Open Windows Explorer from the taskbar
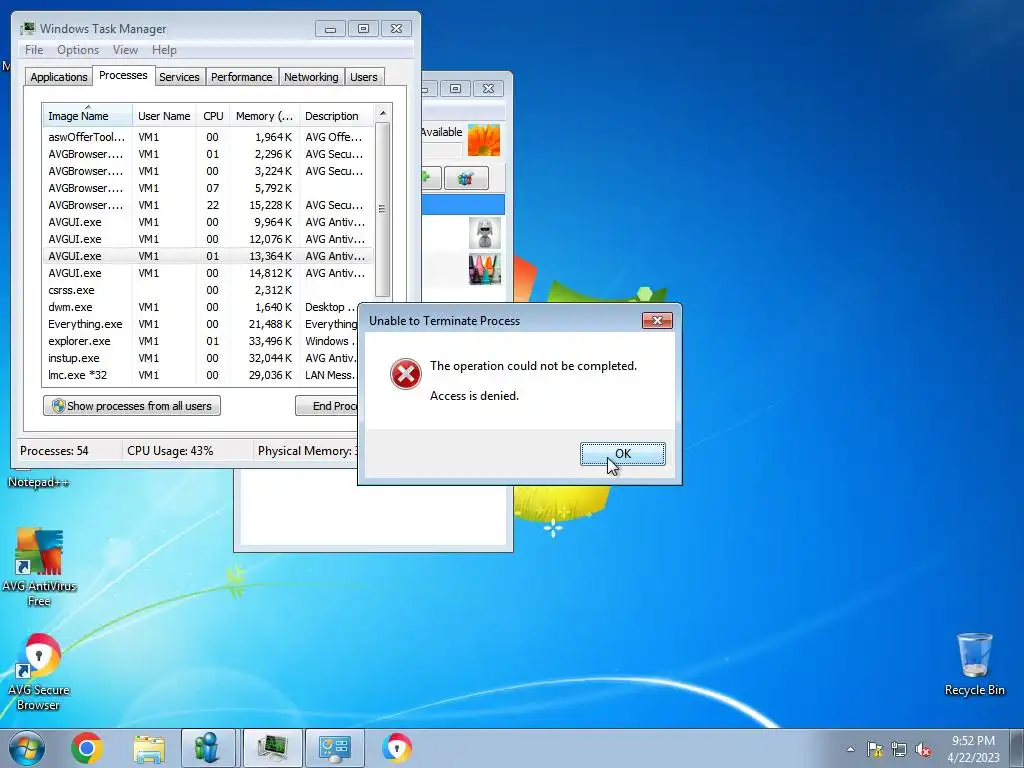Viewport: 1024px width, 768px height. (149, 748)
